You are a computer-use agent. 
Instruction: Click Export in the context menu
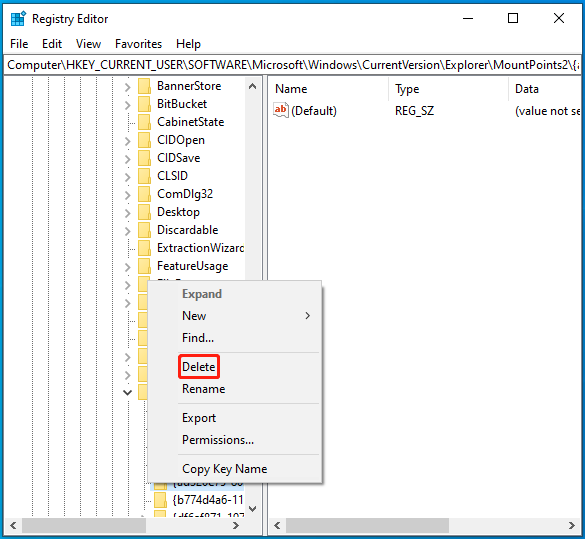[x=199, y=418]
